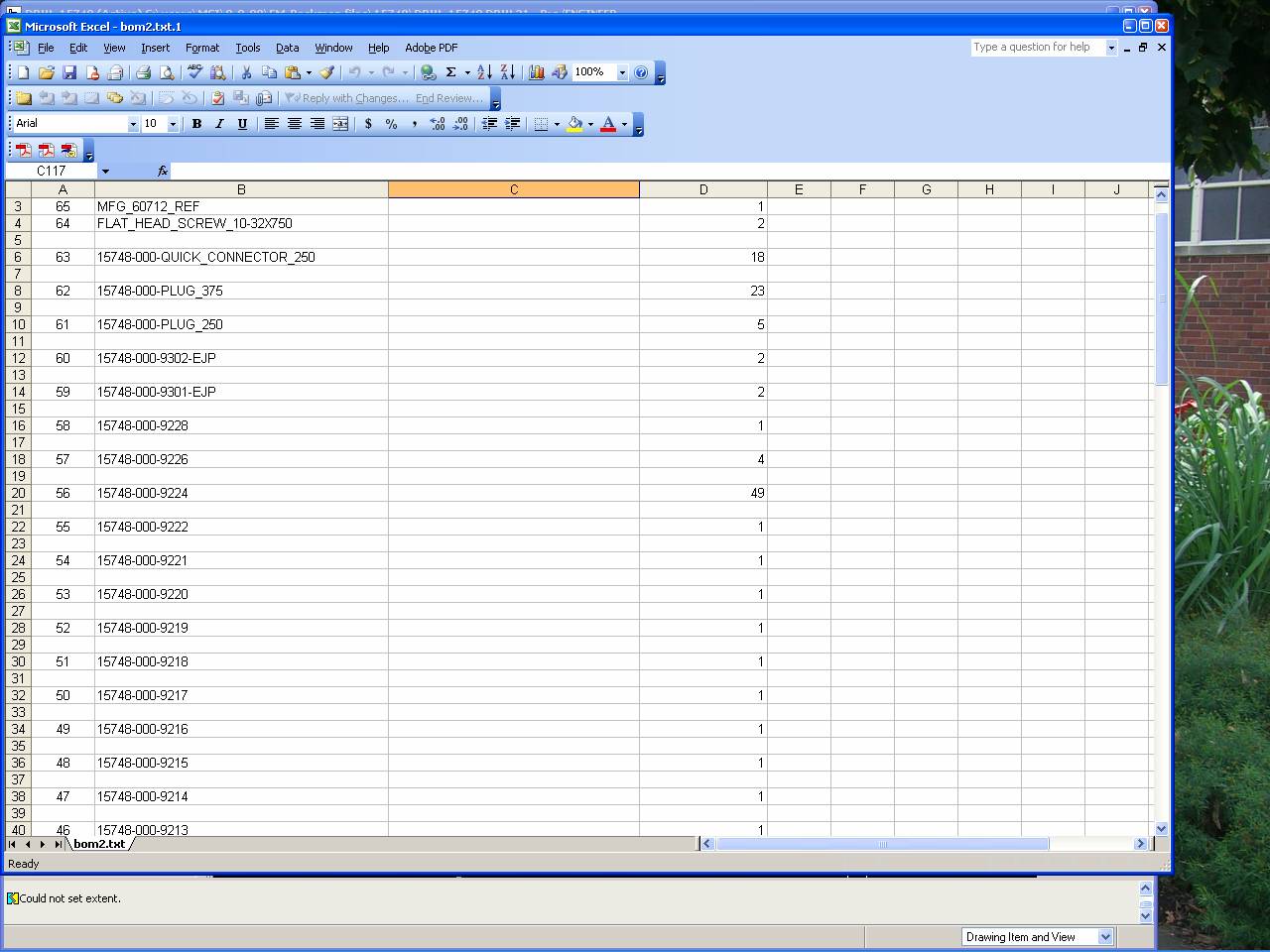Viewport: 1270px width, 952px height.
Task: Open the zoom percentage dropdown
Action: pyautogui.click(x=622, y=72)
